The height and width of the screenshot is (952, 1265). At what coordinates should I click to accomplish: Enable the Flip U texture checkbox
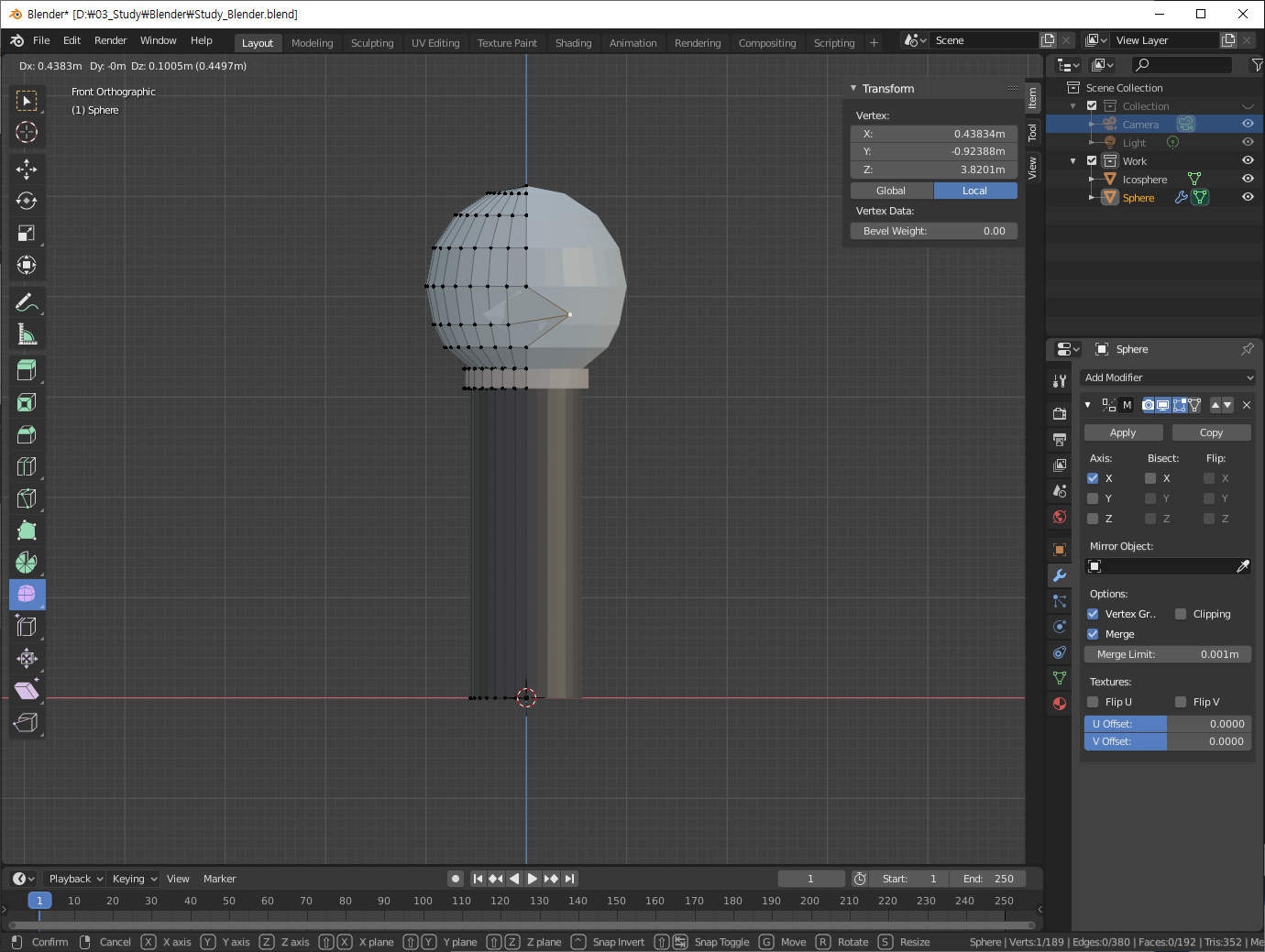pyautogui.click(x=1093, y=702)
